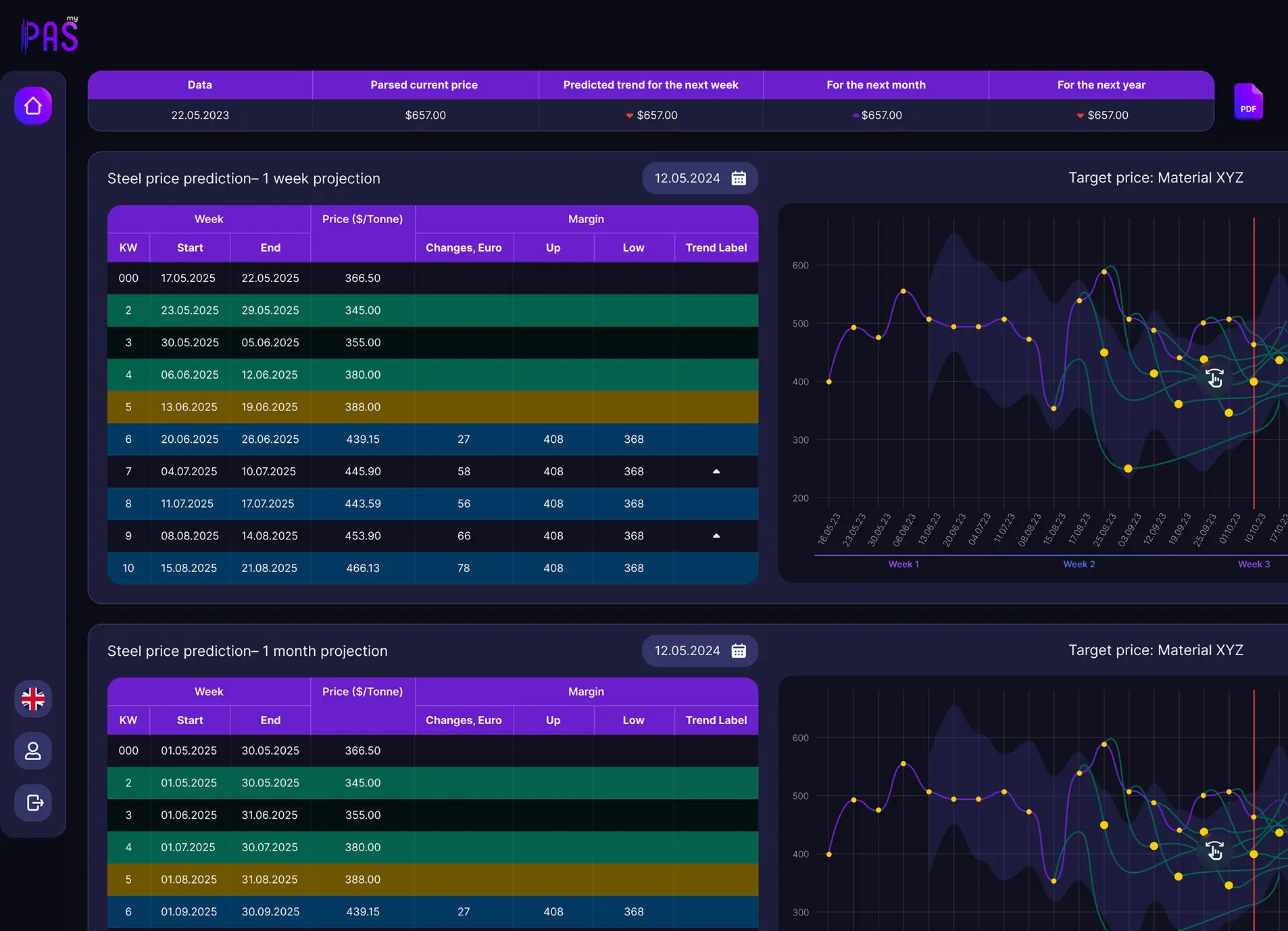This screenshot has width=1288, height=931.
Task: Click the touch cursor icon on weekly chart
Action: [1214, 378]
